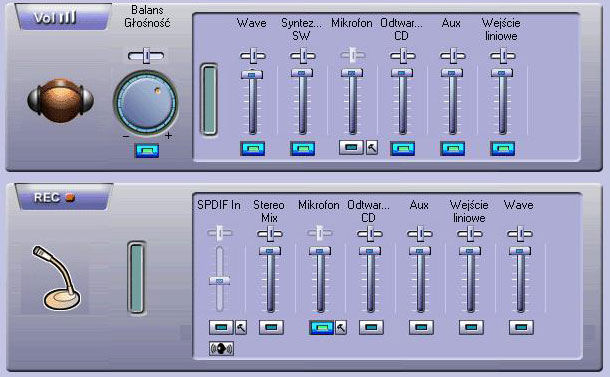Click recording Aux balance slider
The image size is (610, 377).
pos(420,234)
